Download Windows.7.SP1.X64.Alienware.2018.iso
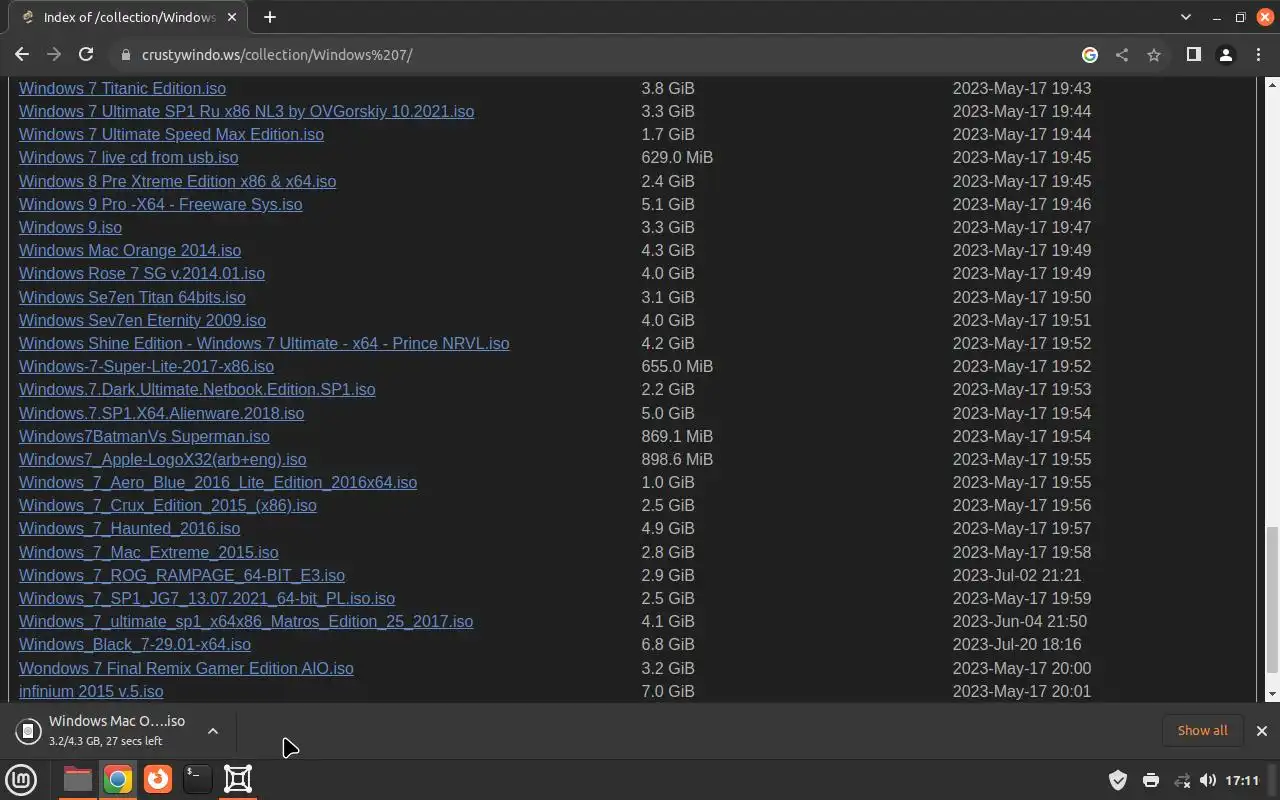1280x800 pixels. pyautogui.click(x=161, y=413)
